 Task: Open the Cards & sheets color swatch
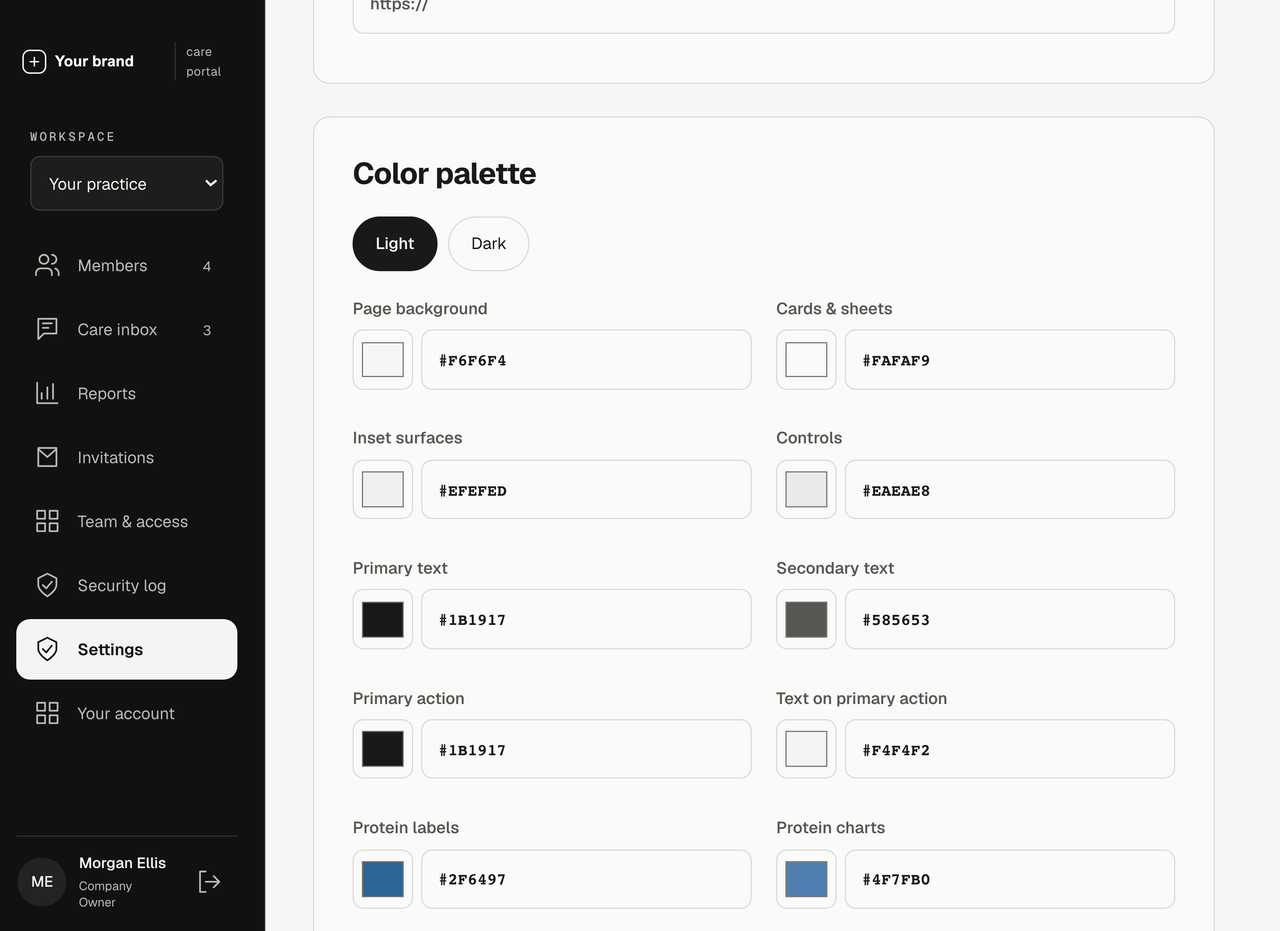(806, 360)
